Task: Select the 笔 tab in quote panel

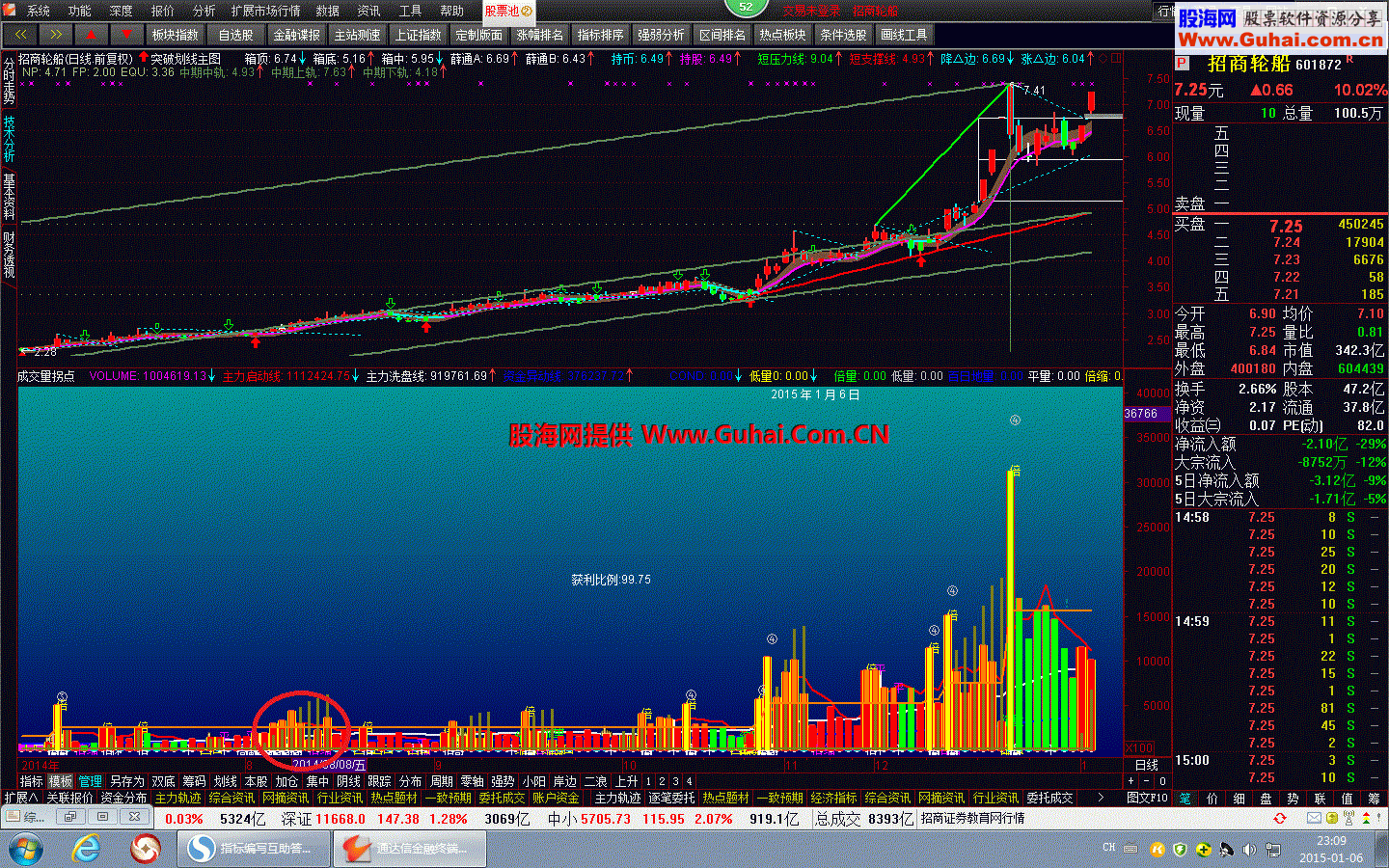Action: (x=1185, y=798)
